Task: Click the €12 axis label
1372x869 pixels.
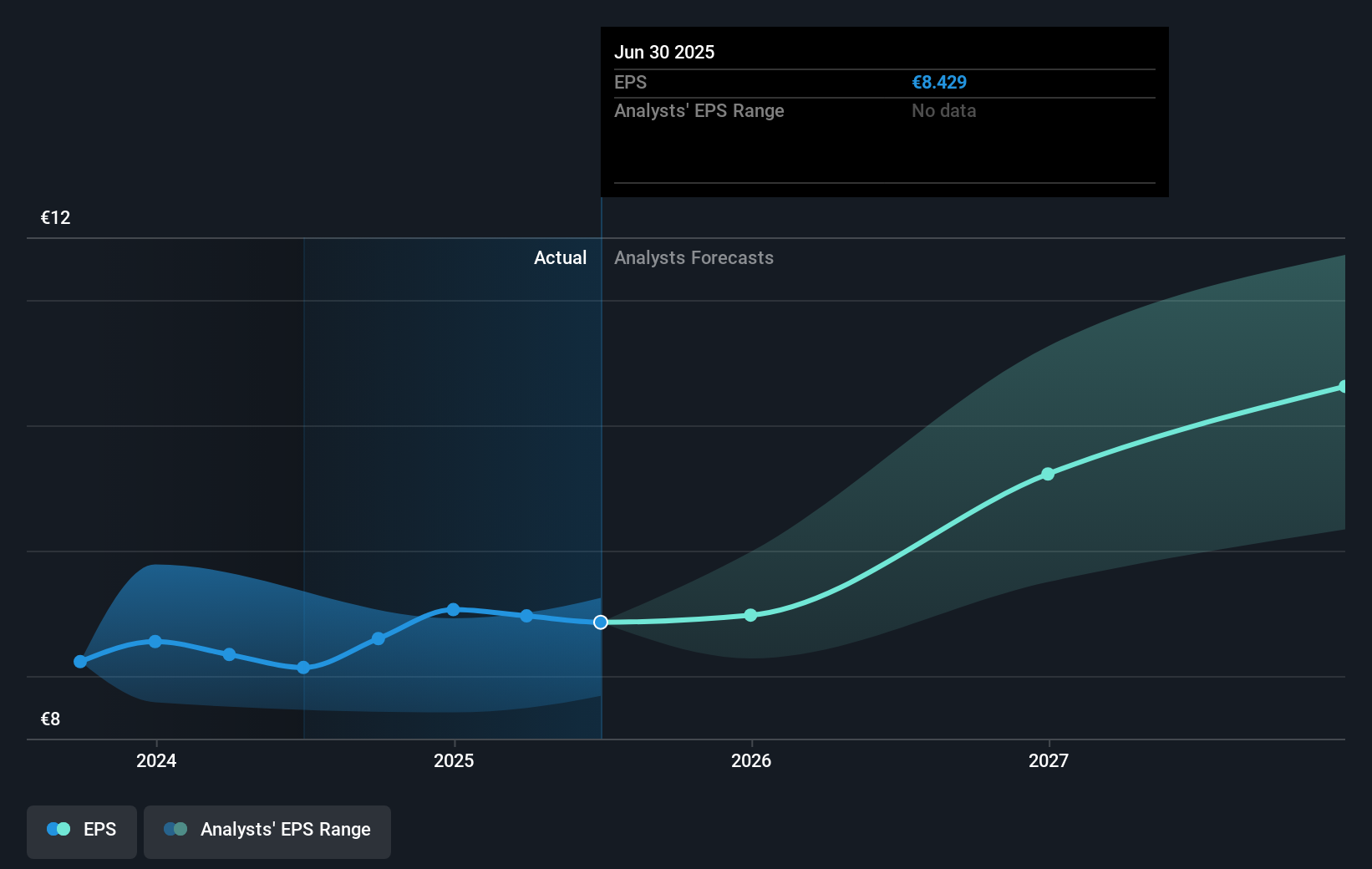Action: (x=54, y=217)
